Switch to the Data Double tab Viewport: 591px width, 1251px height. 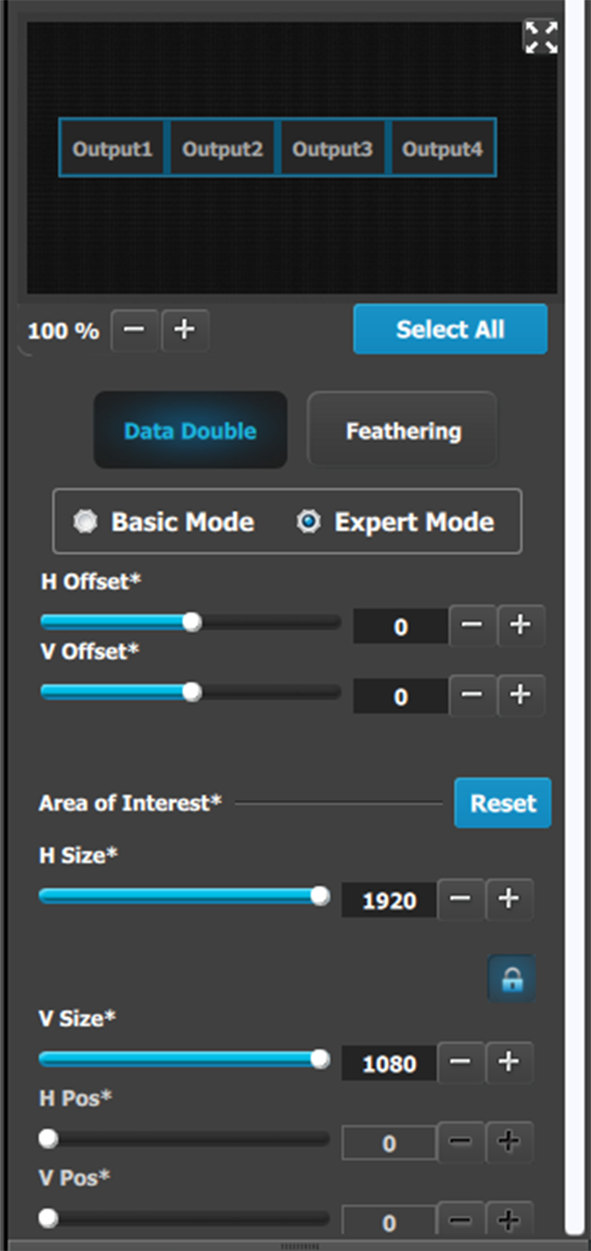click(190, 431)
